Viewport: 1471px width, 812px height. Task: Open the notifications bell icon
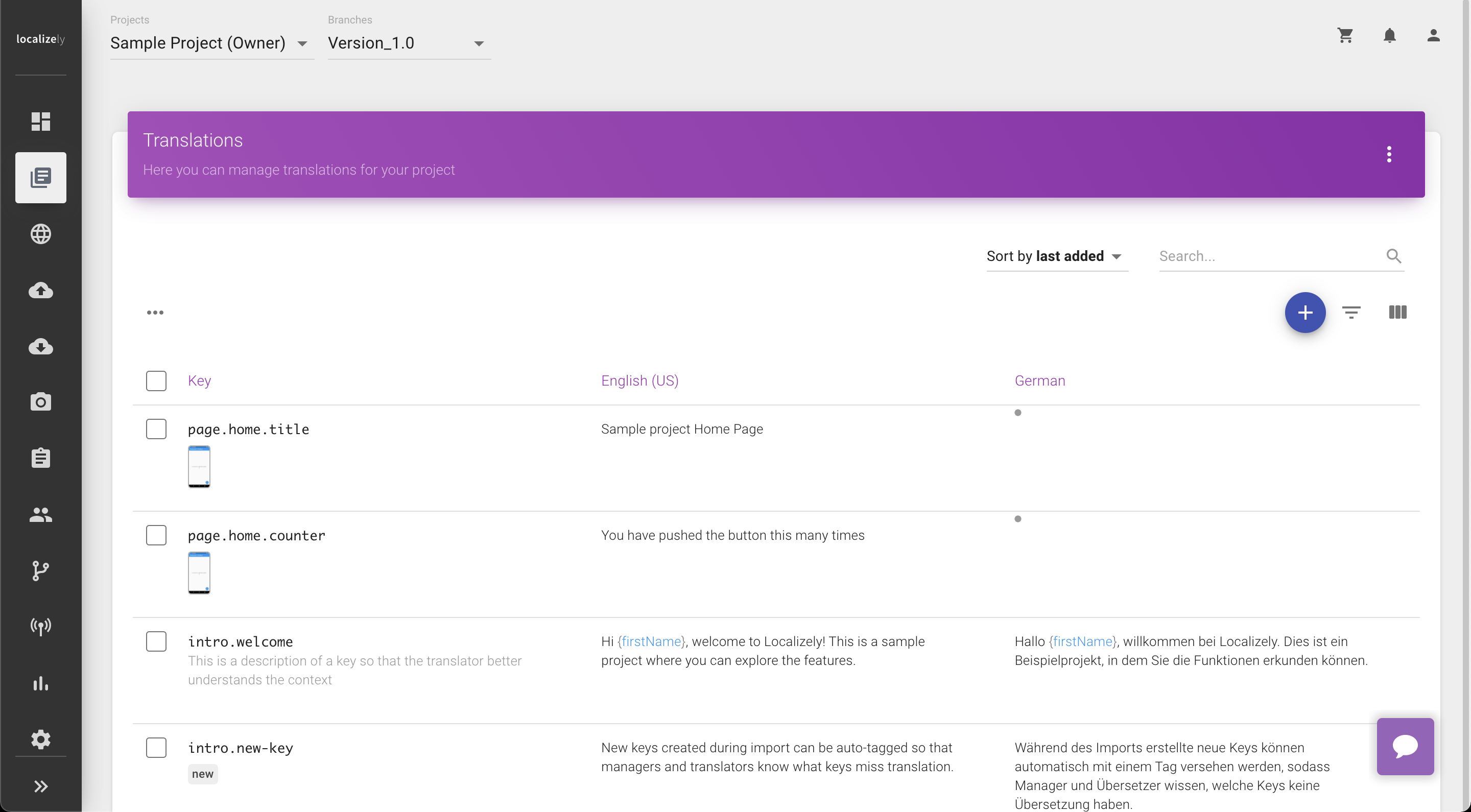point(1389,35)
